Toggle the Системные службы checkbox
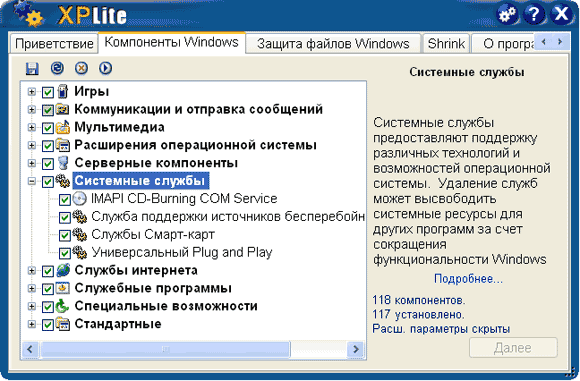Image resolution: width=580 pixels, height=381 pixels. [48, 182]
